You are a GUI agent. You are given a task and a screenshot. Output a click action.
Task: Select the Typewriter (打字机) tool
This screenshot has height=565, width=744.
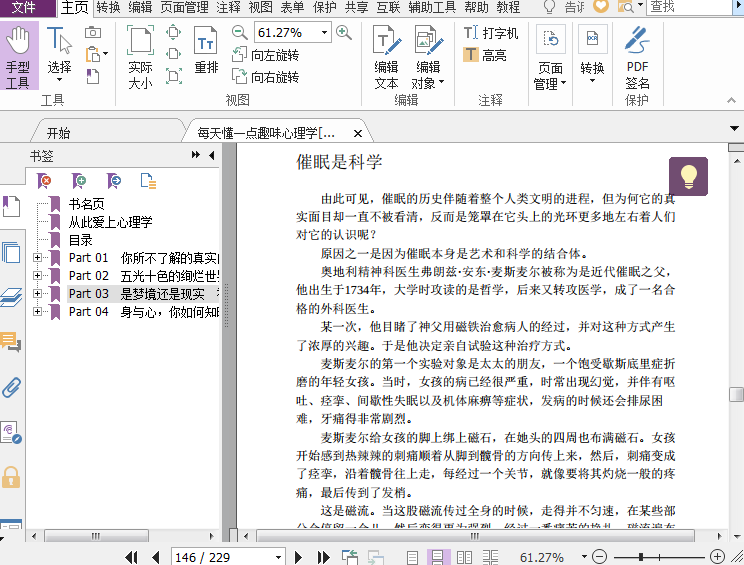(491, 33)
